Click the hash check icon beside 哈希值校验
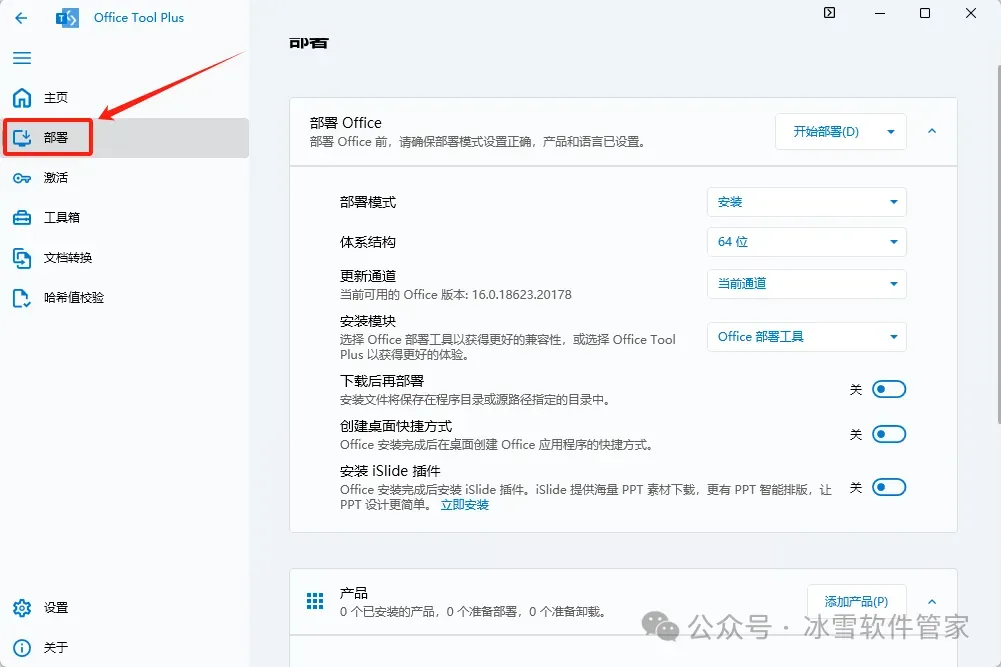This screenshot has width=1001, height=667. click(22, 298)
